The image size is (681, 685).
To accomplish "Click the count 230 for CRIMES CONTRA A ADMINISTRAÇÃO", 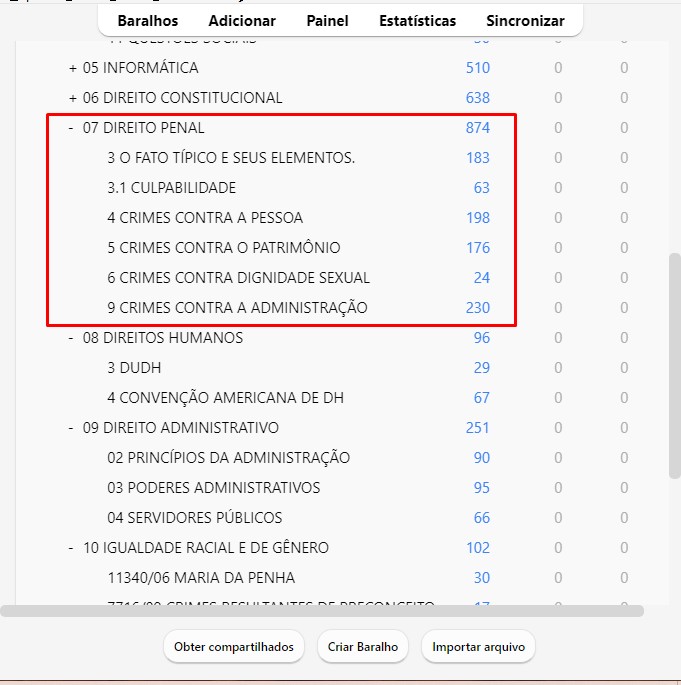I will [477, 308].
